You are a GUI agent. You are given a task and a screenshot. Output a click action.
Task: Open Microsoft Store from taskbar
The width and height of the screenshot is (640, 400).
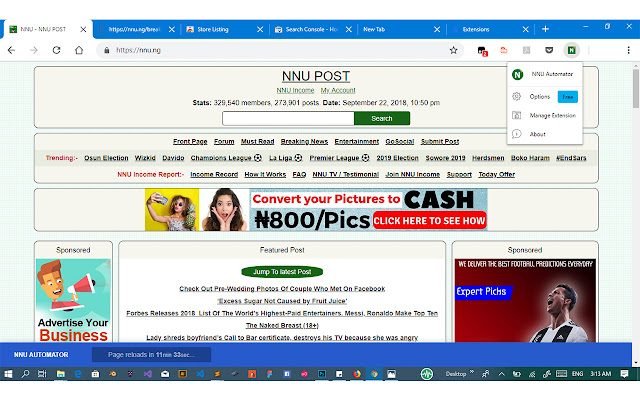(x=95, y=374)
